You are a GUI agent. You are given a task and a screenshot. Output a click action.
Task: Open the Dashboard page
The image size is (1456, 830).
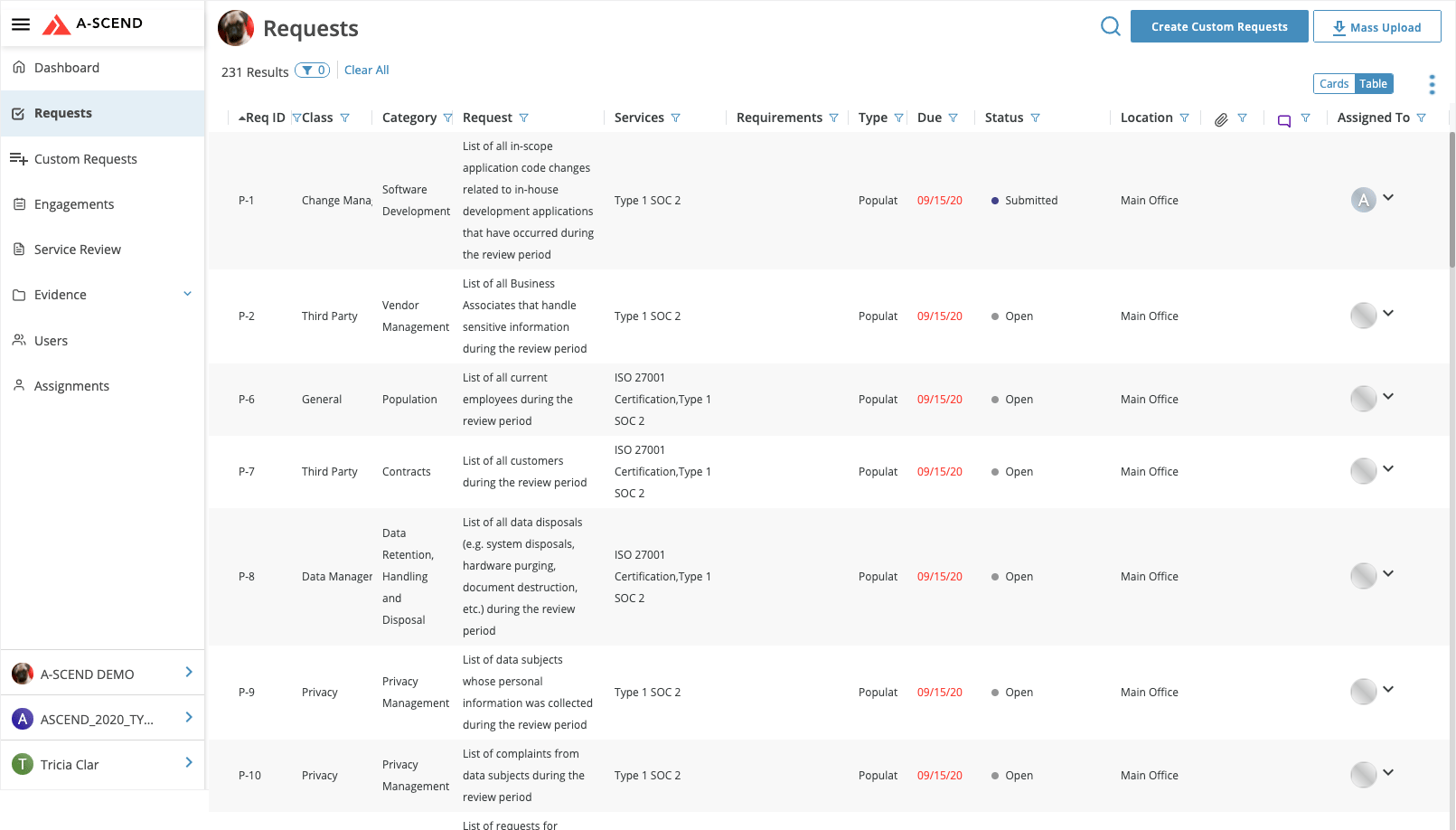tap(67, 68)
